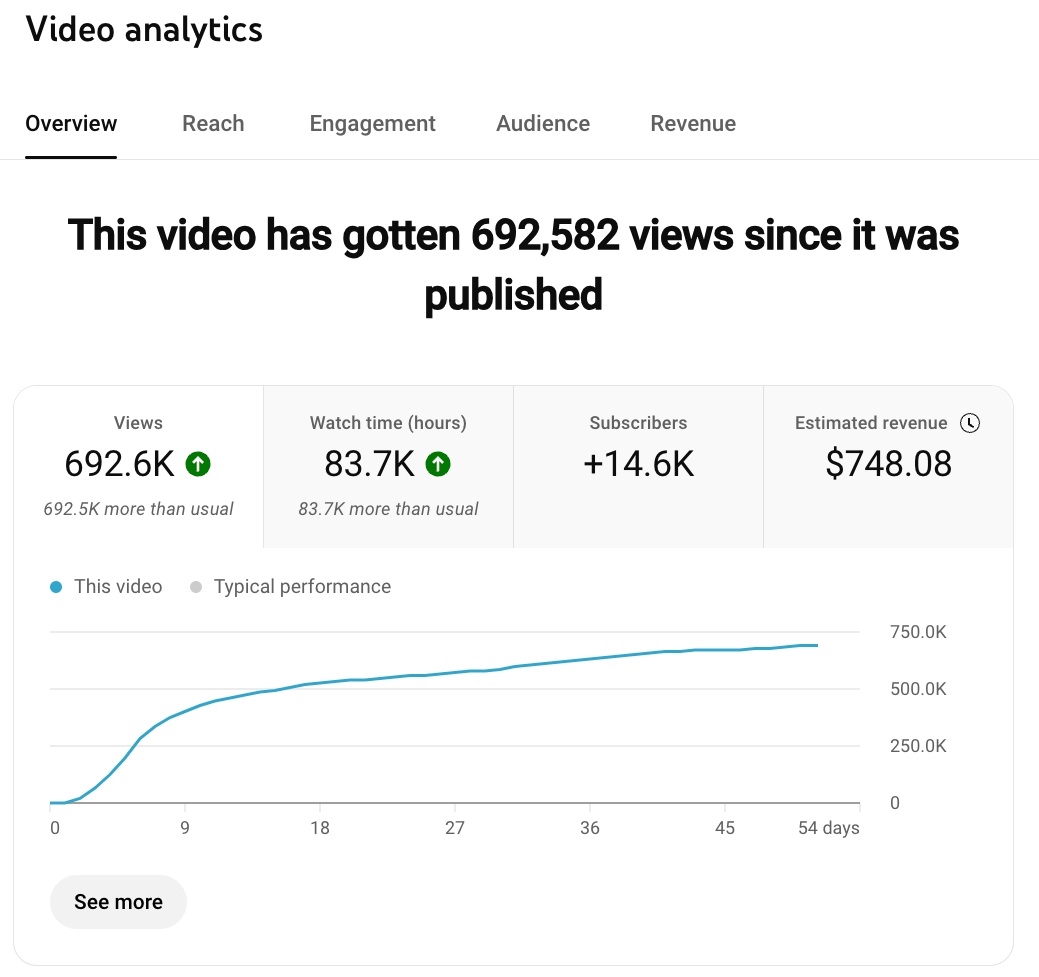Click green up arrow next to 83.7K
This screenshot has width=1039, height=977.
(x=438, y=464)
